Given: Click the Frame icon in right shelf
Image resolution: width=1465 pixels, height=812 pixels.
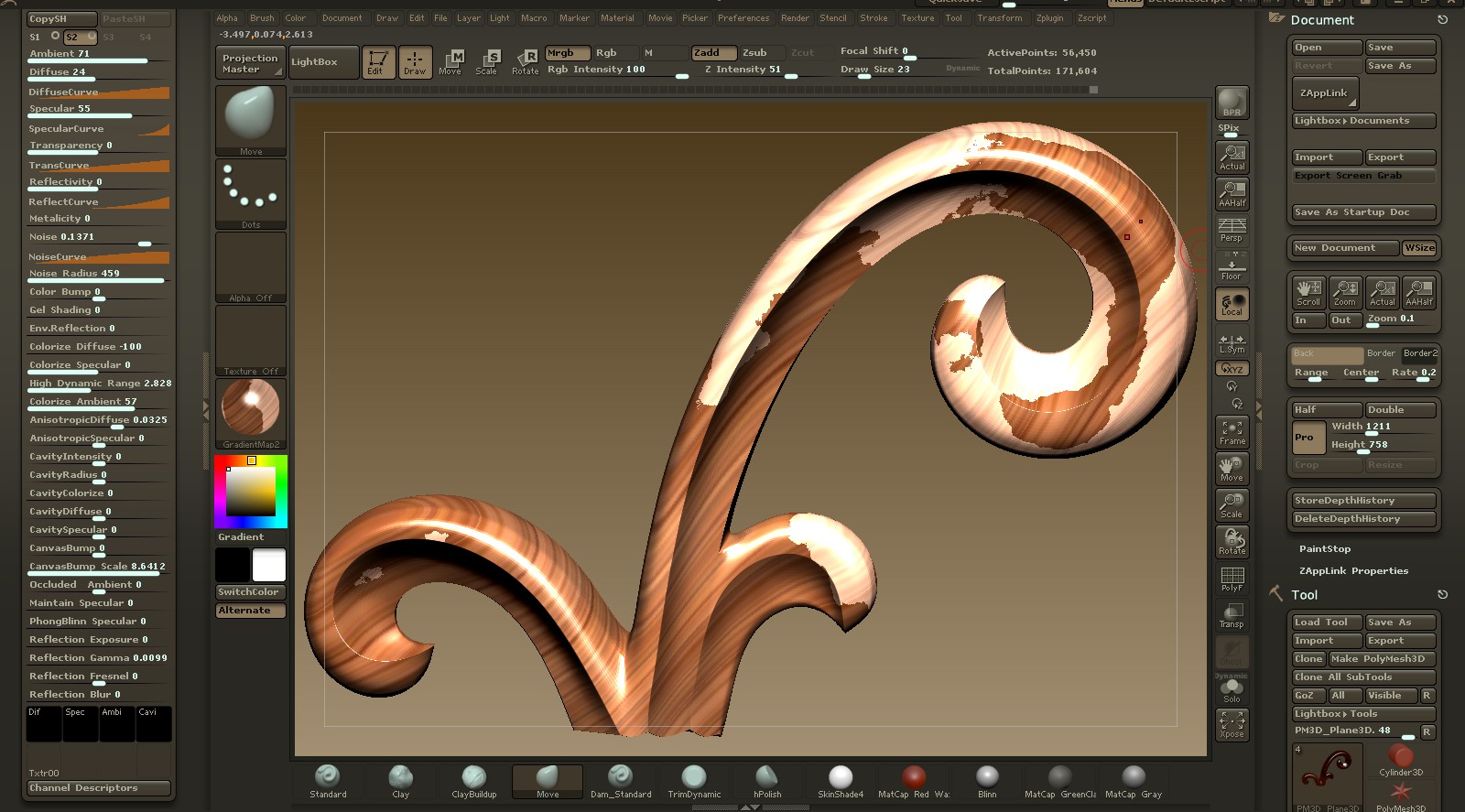Looking at the screenshot, I should (x=1232, y=431).
